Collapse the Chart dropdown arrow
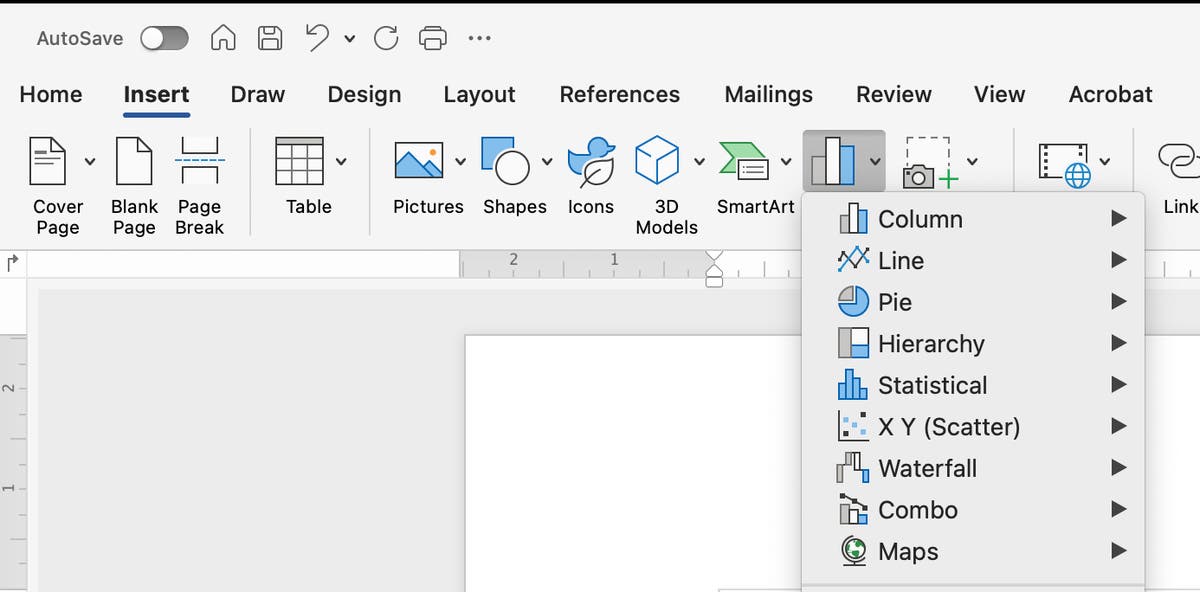1200x592 pixels. click(874, 161)
